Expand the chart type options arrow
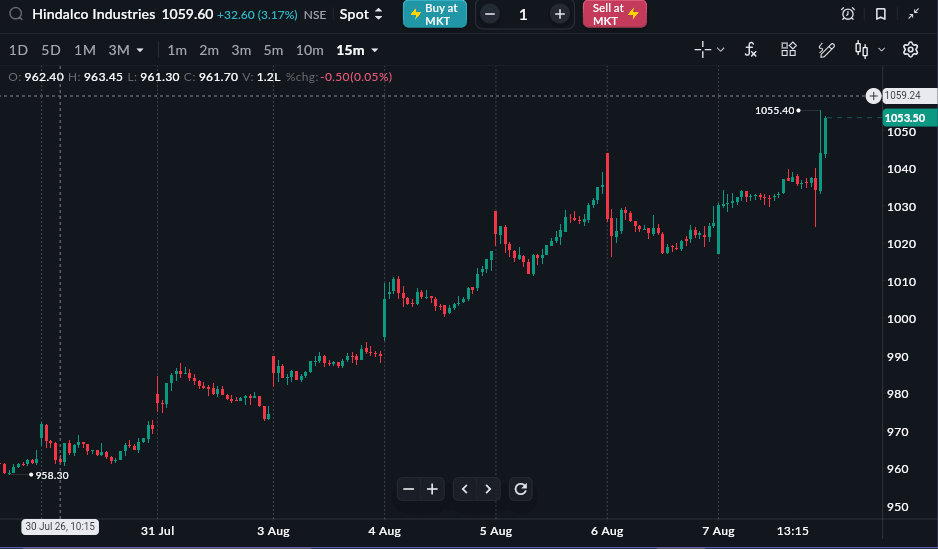Image resolution: width=938 pixels, height=549 pixels. 881,50
